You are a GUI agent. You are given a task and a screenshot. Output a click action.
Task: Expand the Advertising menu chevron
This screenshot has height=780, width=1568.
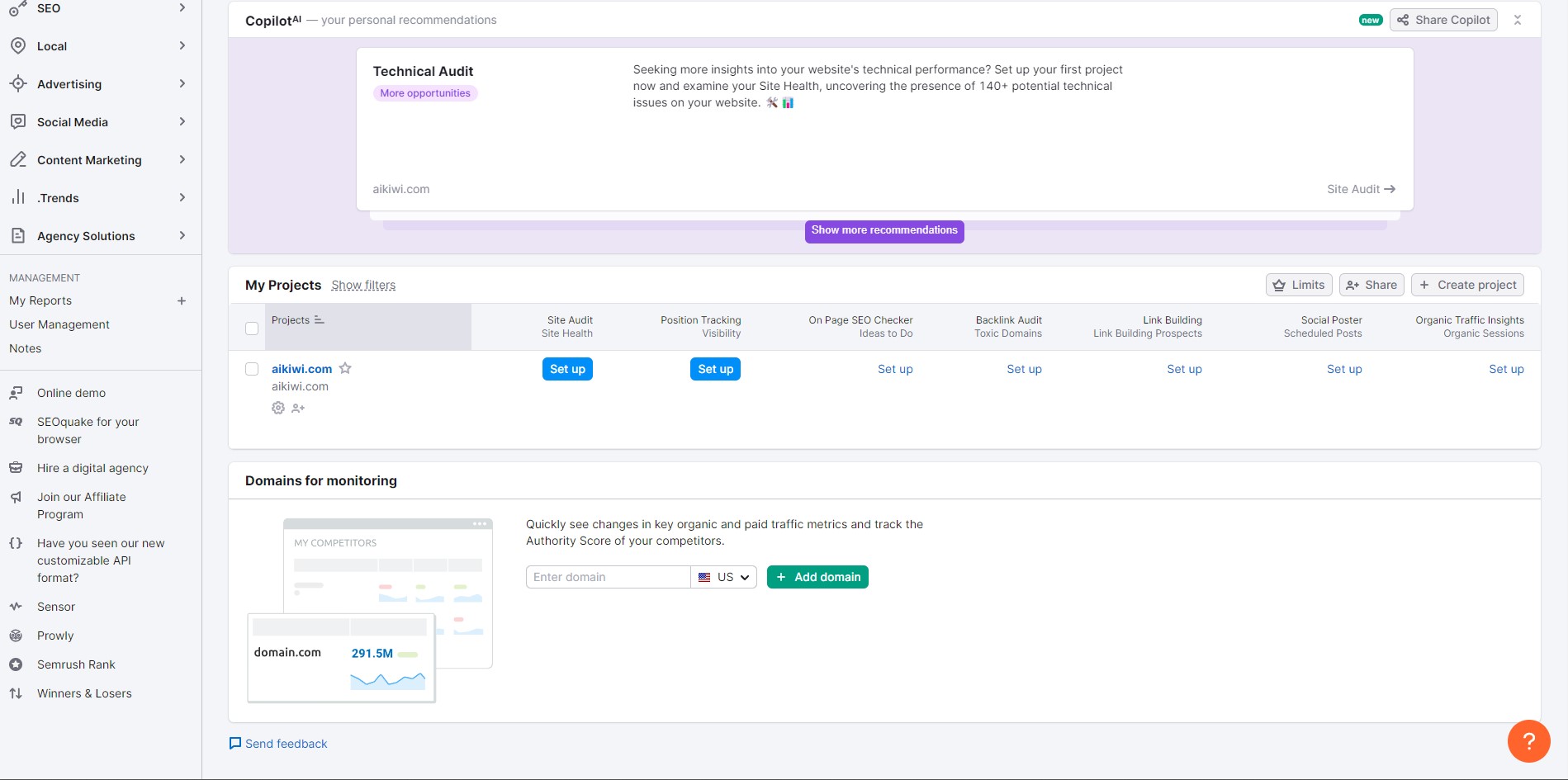(x=182, y=84)
